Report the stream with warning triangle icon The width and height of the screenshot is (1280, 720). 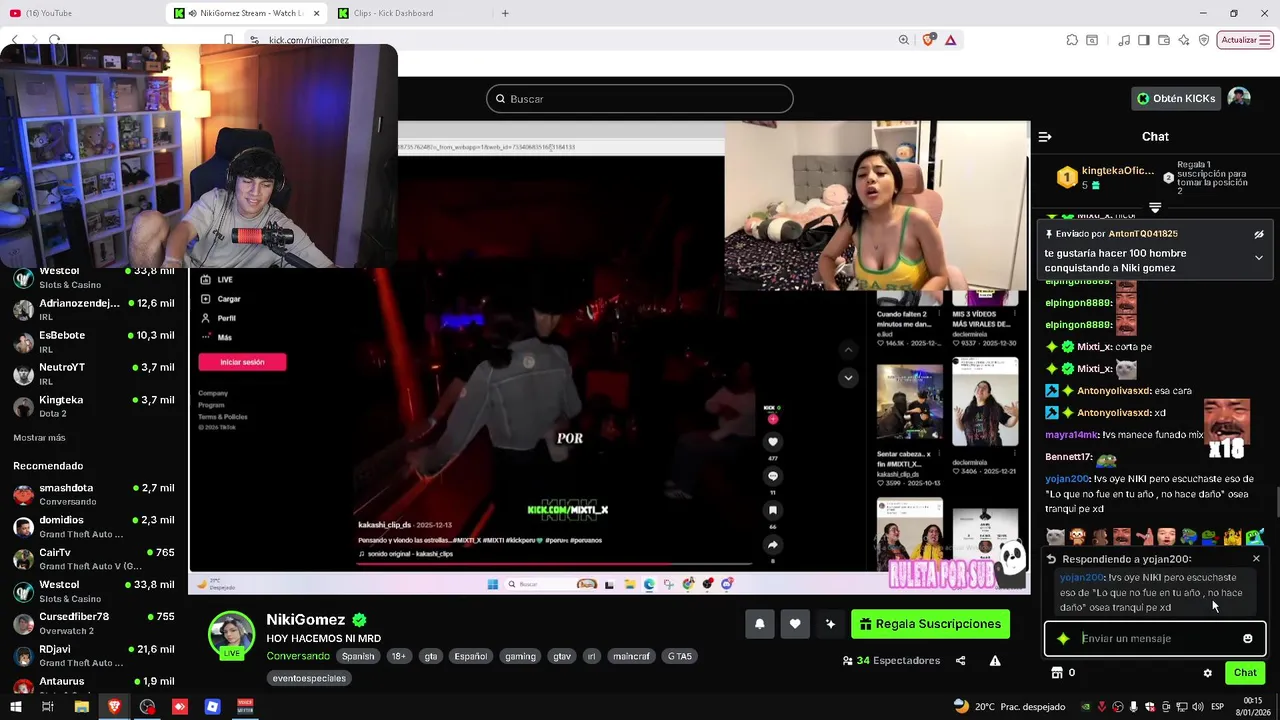click(995, 661)
